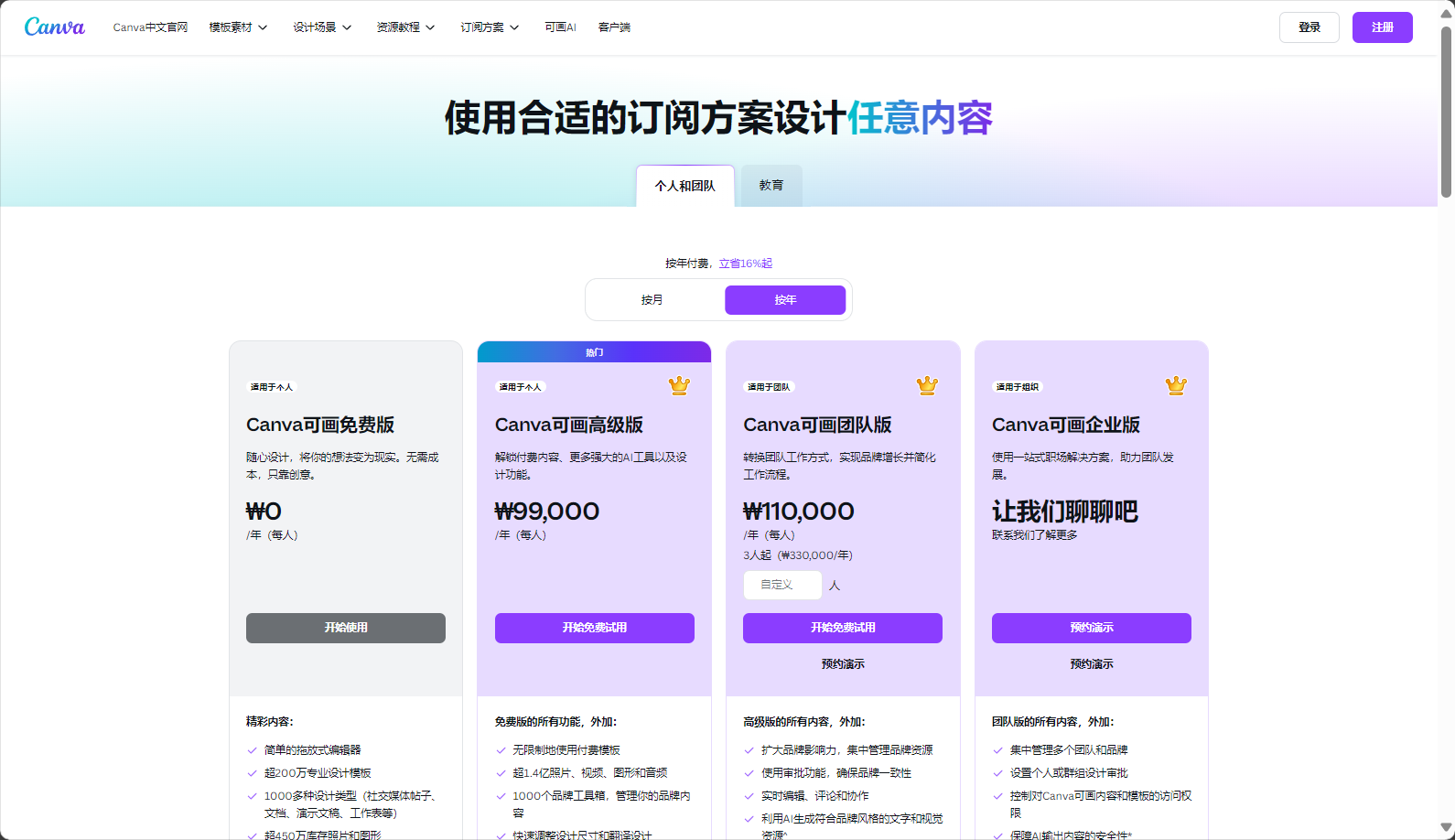Click 开始使用 on the free plan
The image size is (1455, 840).
click(346, 628)
